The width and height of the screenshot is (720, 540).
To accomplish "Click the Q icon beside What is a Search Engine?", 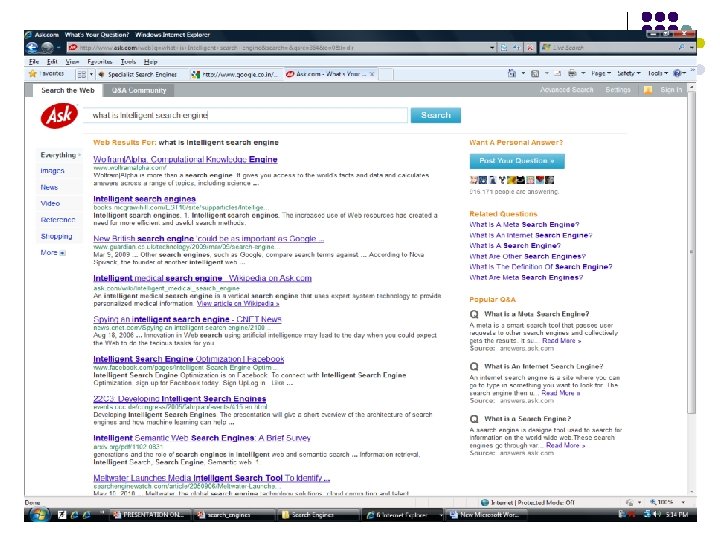I will [474, 419].
